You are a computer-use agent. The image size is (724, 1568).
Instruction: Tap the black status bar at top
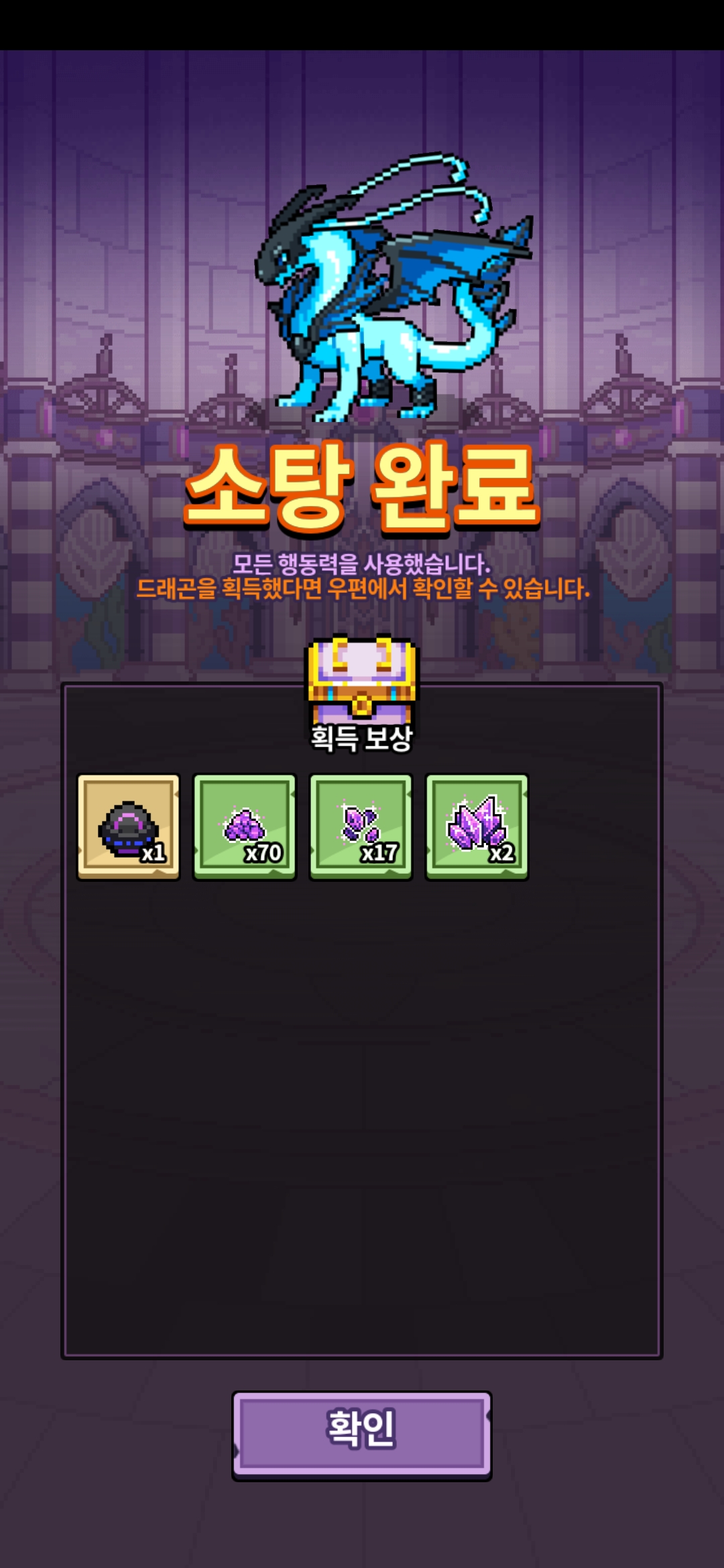[362, 25]
